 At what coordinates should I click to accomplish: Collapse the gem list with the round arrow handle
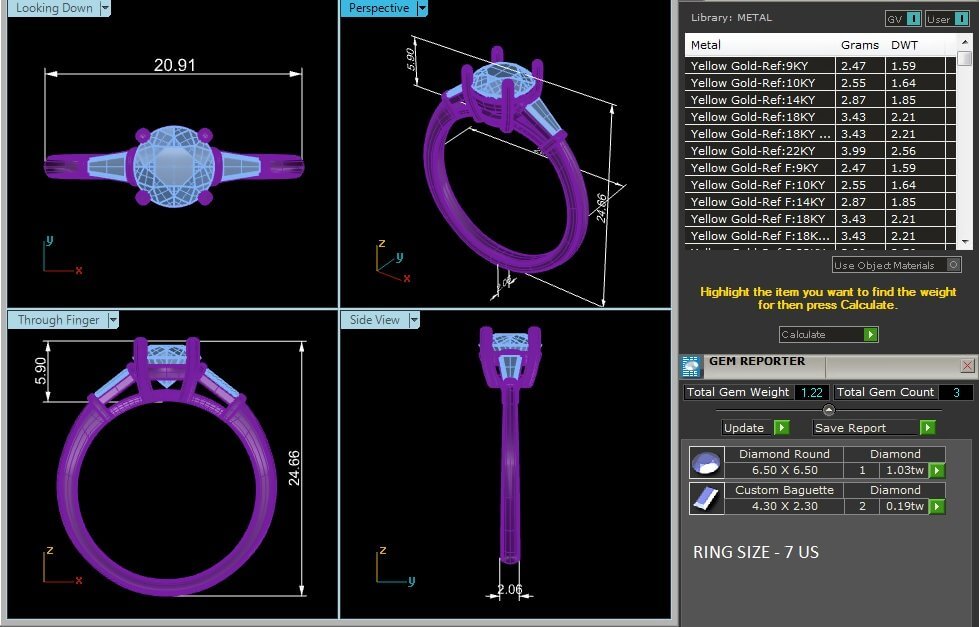pyautogui.click(x=829, y=410)
